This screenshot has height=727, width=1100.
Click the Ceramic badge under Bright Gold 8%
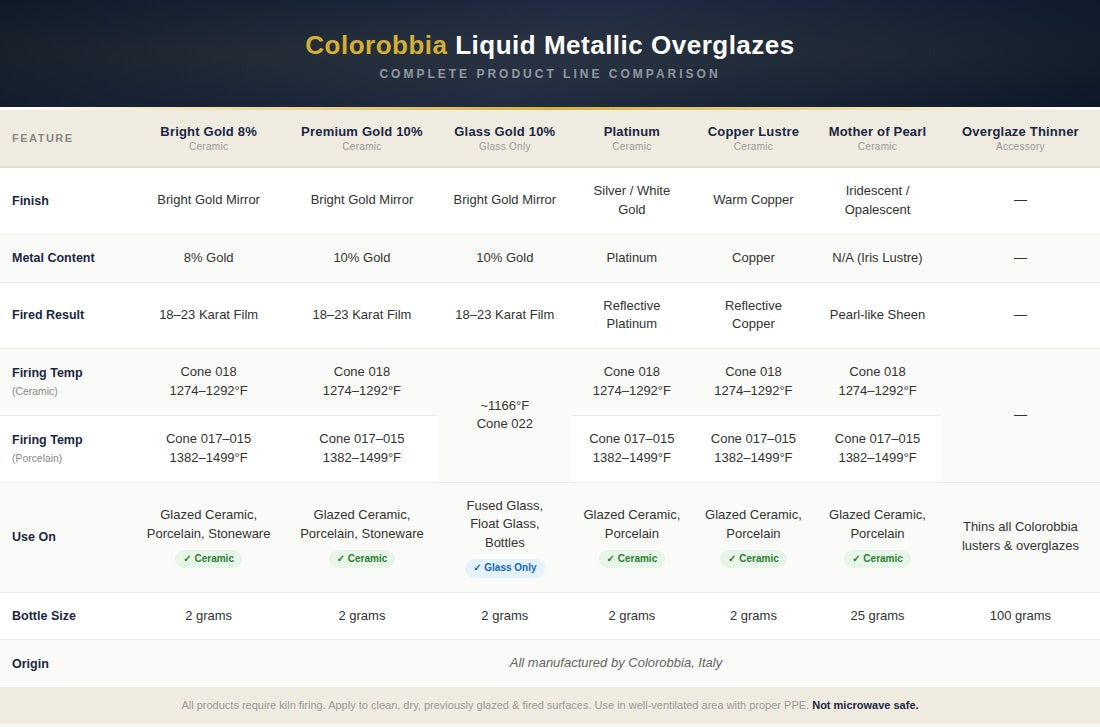208,559
